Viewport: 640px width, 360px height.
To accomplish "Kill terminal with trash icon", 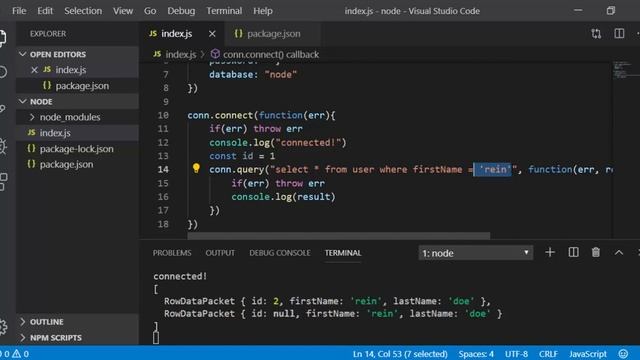I will coord(596,253).
